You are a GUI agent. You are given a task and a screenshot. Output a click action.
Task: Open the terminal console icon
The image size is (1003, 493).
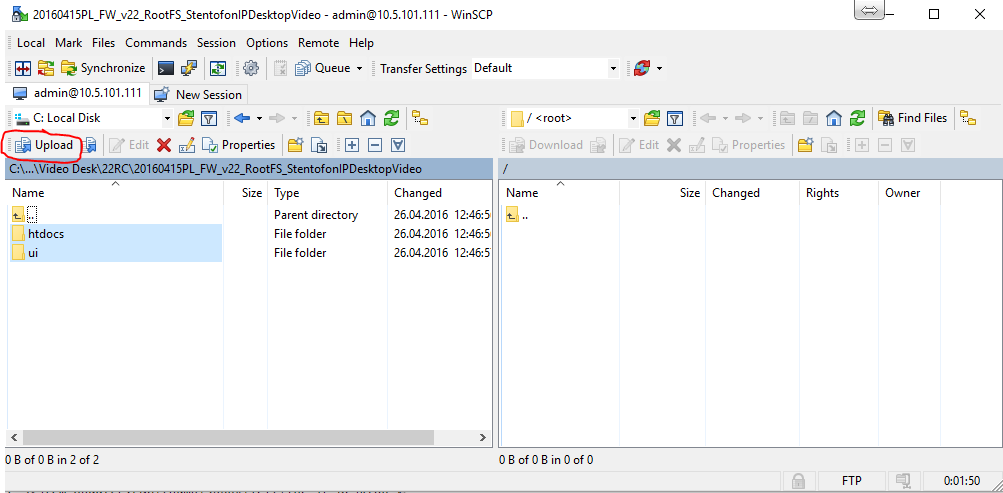click(x=166, y=68)
